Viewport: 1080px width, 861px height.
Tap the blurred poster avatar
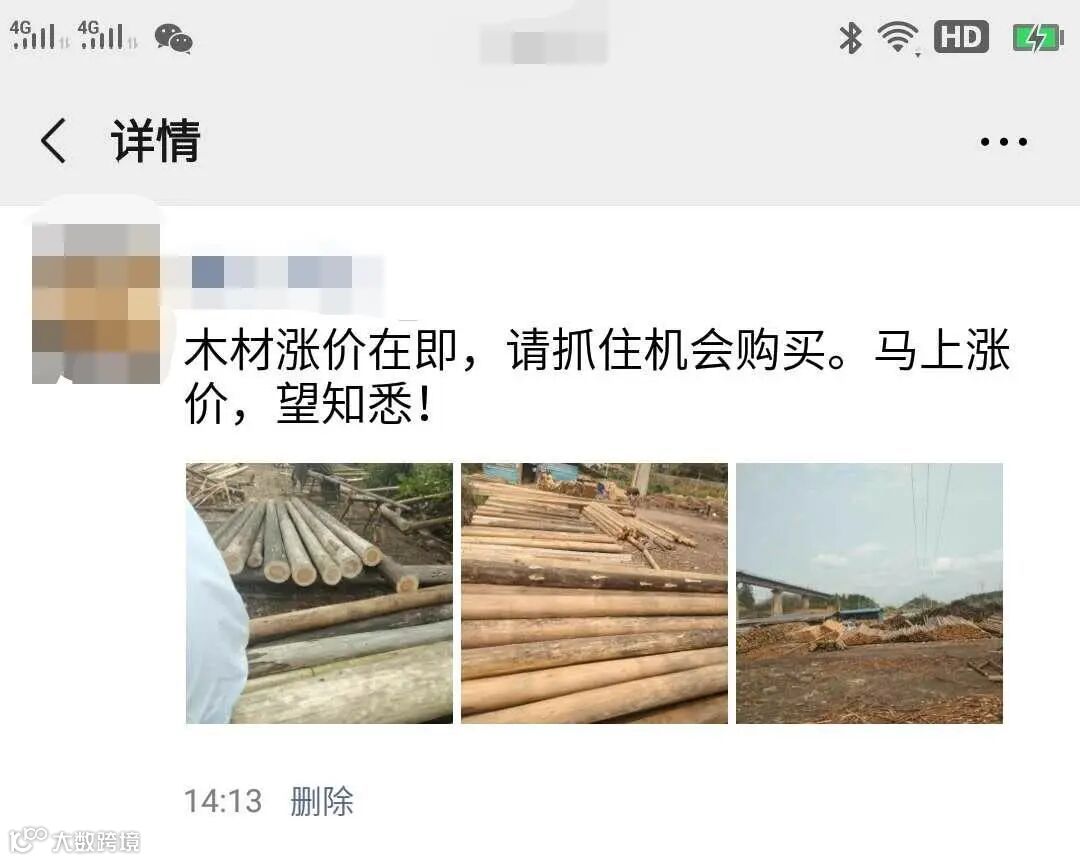click(x=96, y=303)
